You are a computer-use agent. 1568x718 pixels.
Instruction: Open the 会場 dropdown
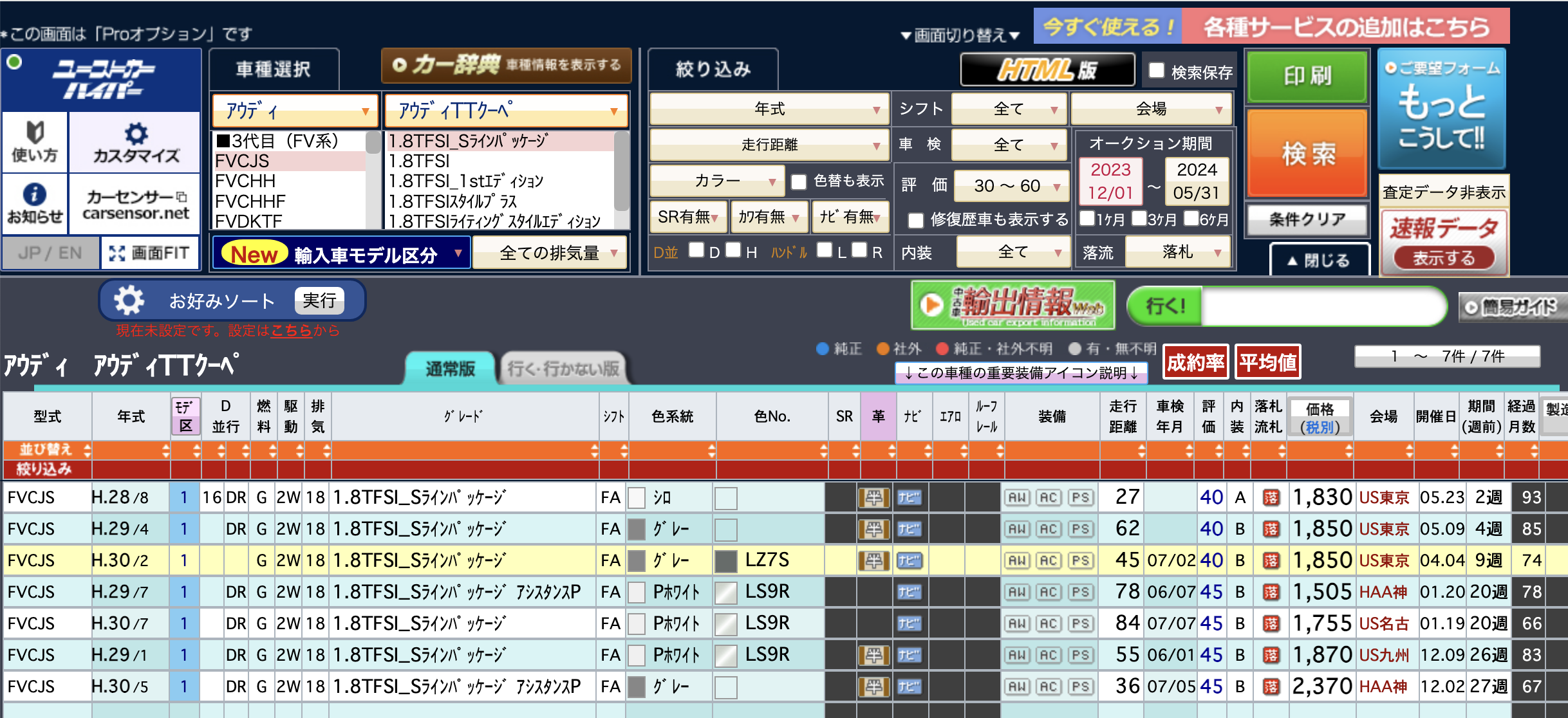[x=1151, y=109]
